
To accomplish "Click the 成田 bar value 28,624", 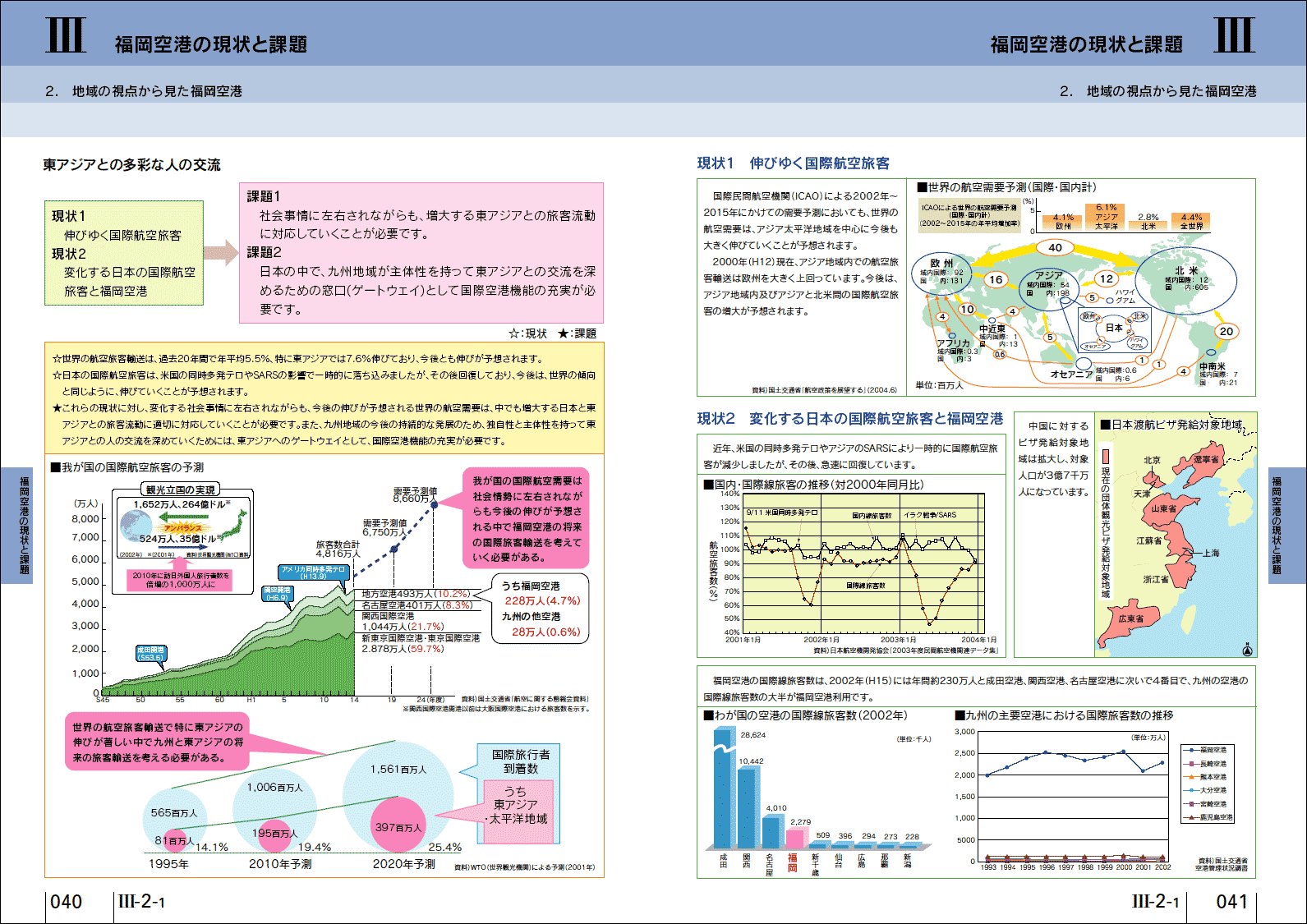I will click(x=752, y=735).
